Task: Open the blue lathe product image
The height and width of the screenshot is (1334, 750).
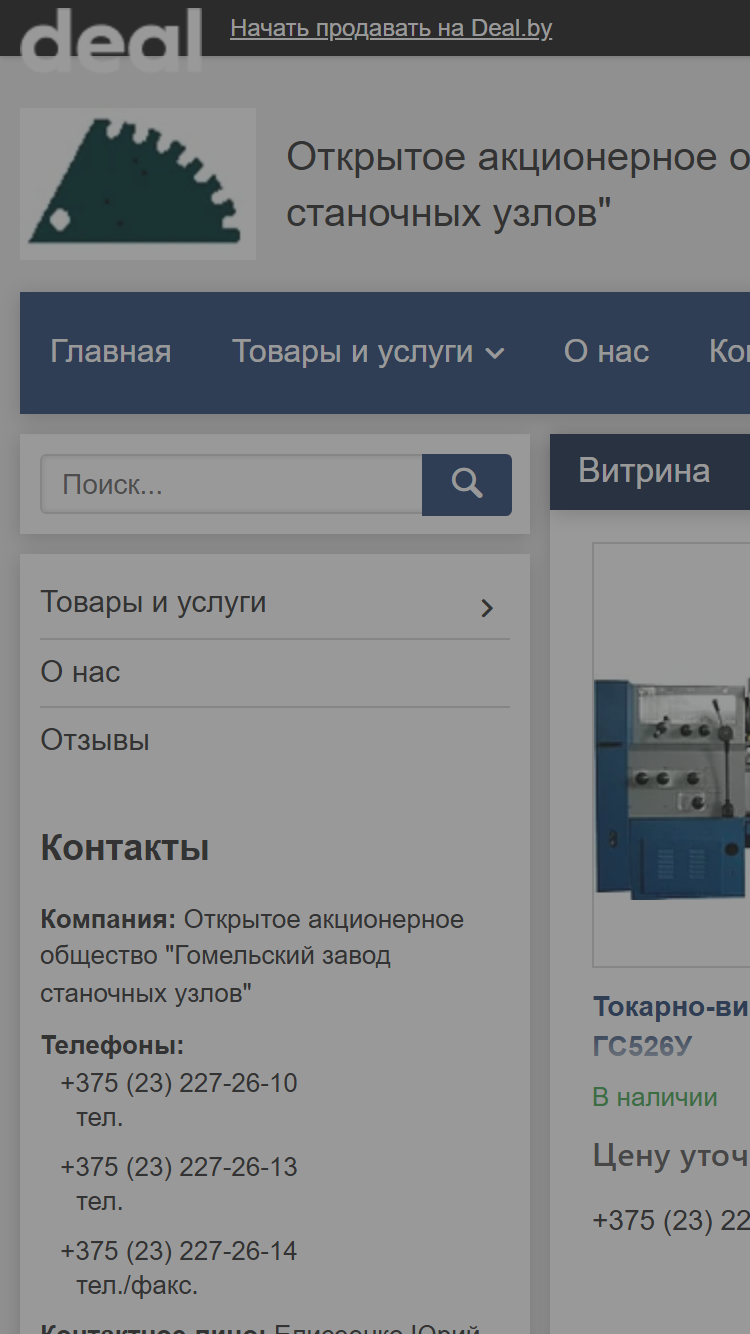Action: [672, 755]
